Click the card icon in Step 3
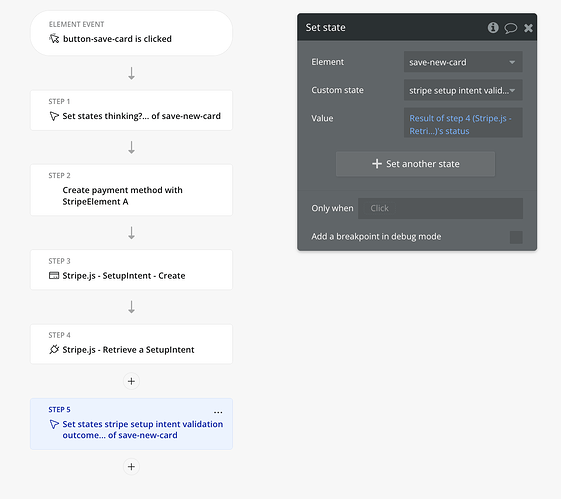The height and width of the screenshot is (499, 561). click(x=54, y=275)
